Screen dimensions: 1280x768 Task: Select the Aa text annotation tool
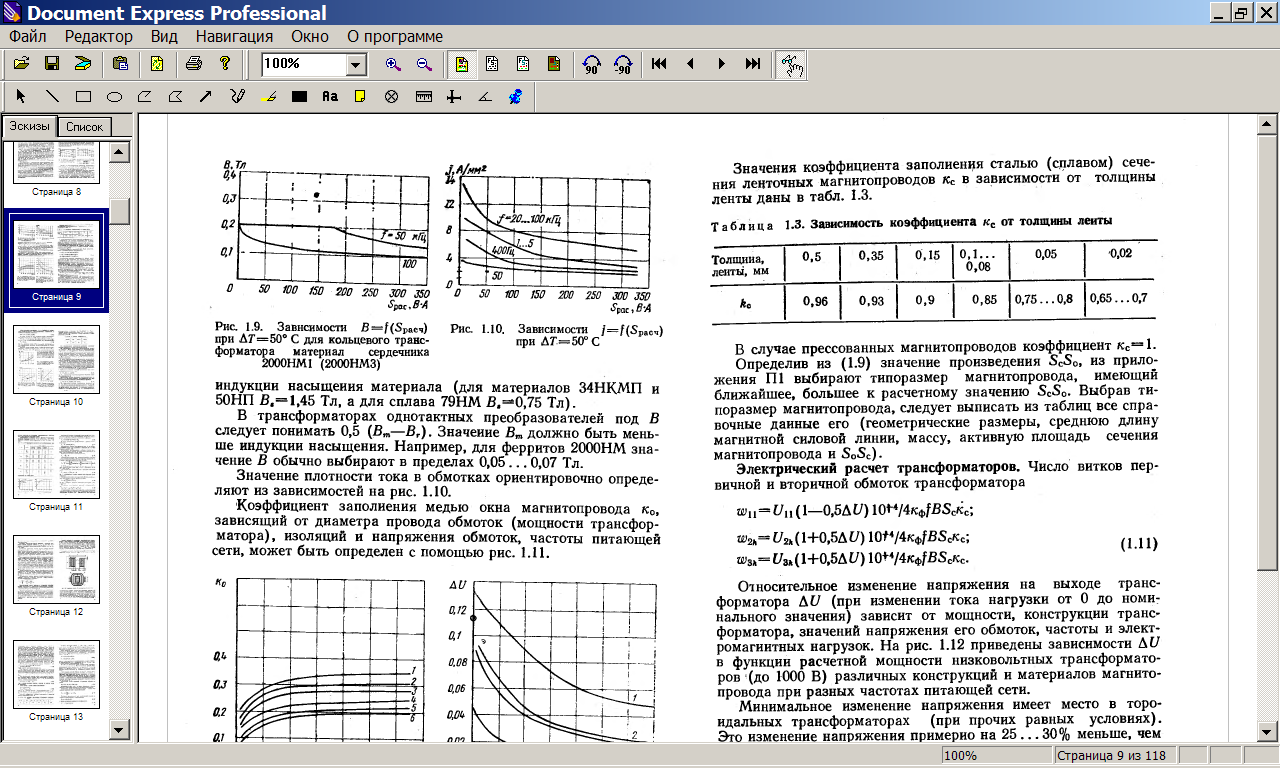point(330,97)
